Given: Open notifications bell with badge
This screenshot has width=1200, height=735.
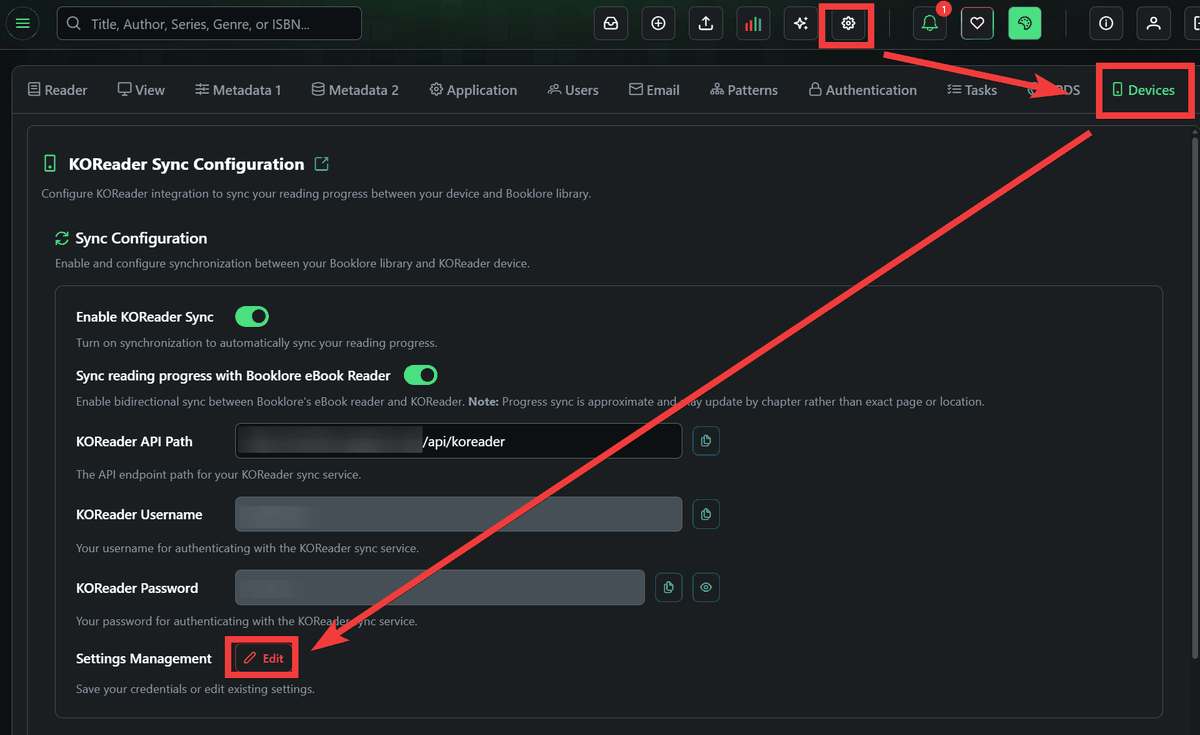Looking at the screenshot, I should tap(929, 23).
